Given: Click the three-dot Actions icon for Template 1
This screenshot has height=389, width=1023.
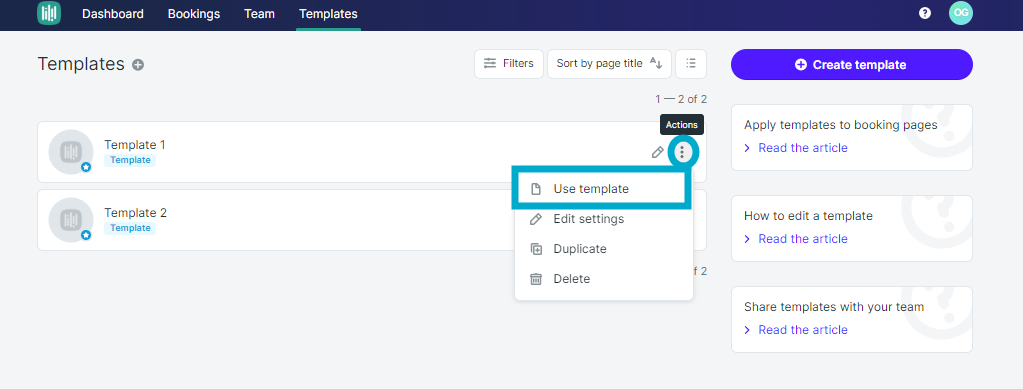Looking at the screenshot, I should 682,153.
